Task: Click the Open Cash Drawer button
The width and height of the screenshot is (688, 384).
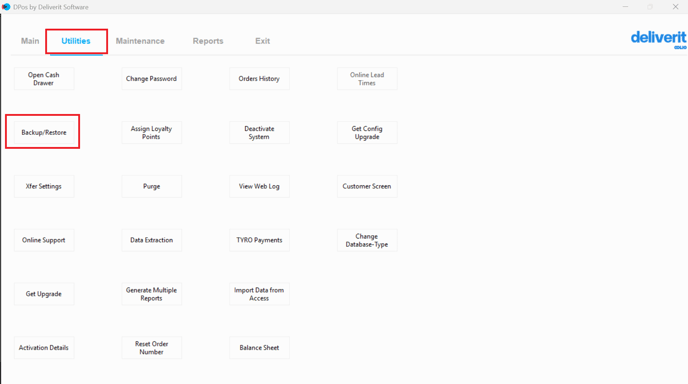Action: 44,79
